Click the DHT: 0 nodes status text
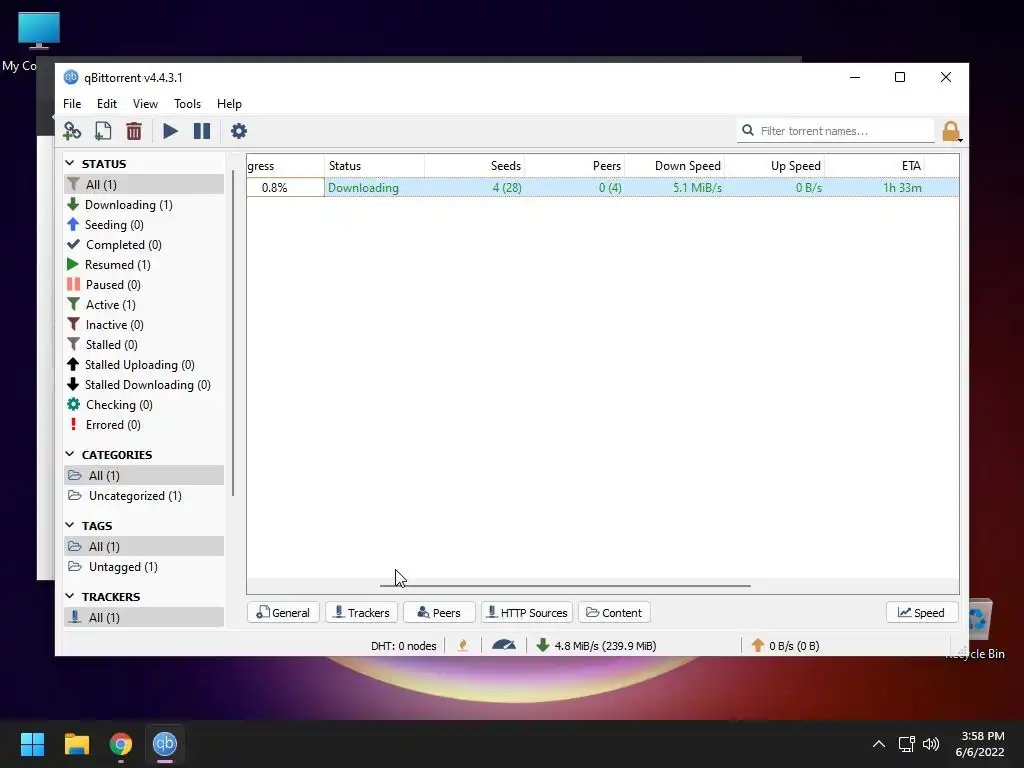Viewport: 1024px width, 768px height. (x=404, y=646)
